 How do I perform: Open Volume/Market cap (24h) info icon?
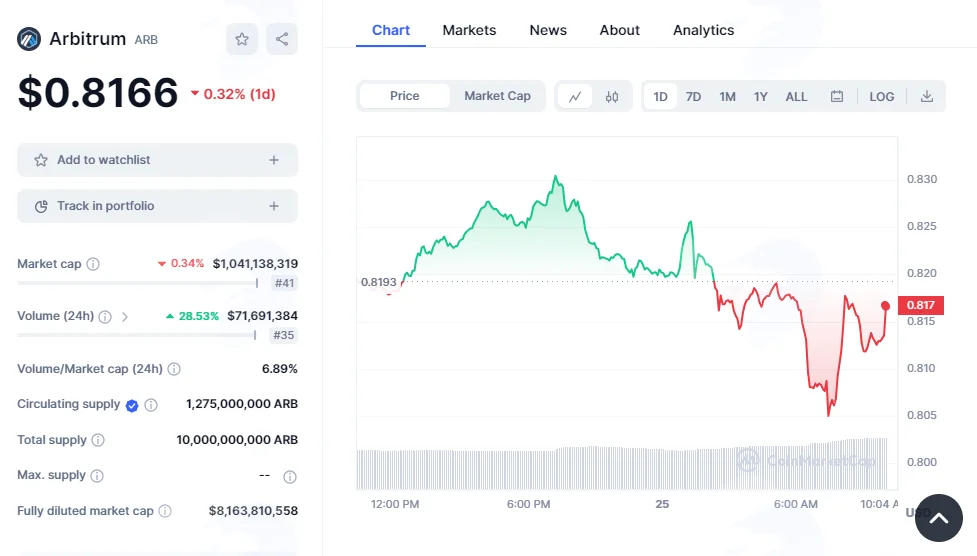tap(174, 369)
